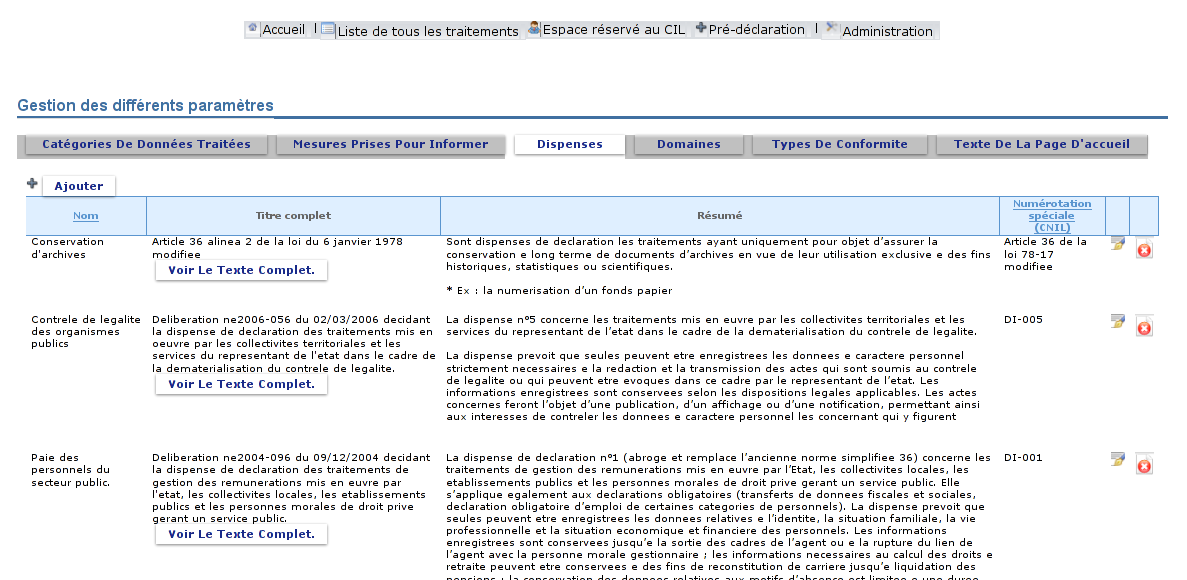This screenshot has height=580, width=1187.
Task: Click the edit icon for Conservation d'archives
Action: (1117, 243)
